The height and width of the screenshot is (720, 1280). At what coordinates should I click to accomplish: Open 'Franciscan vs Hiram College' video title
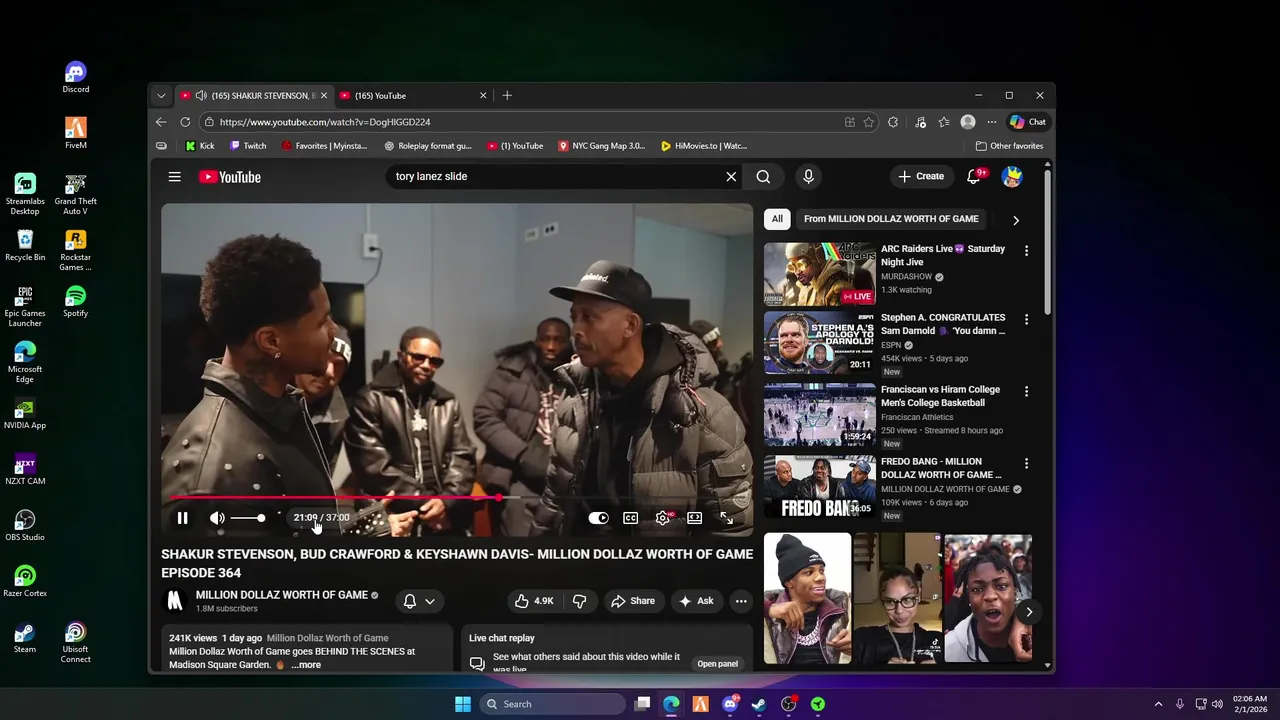[940, 396]
